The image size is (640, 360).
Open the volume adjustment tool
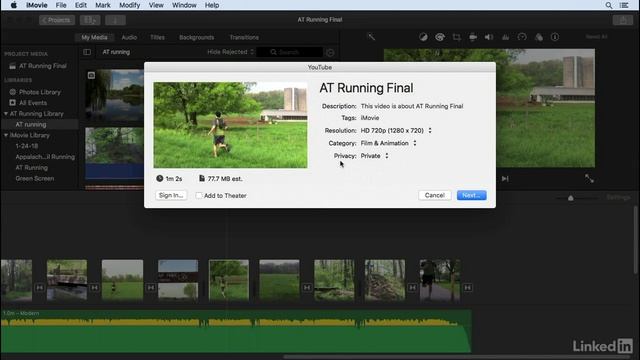[489, 37]
